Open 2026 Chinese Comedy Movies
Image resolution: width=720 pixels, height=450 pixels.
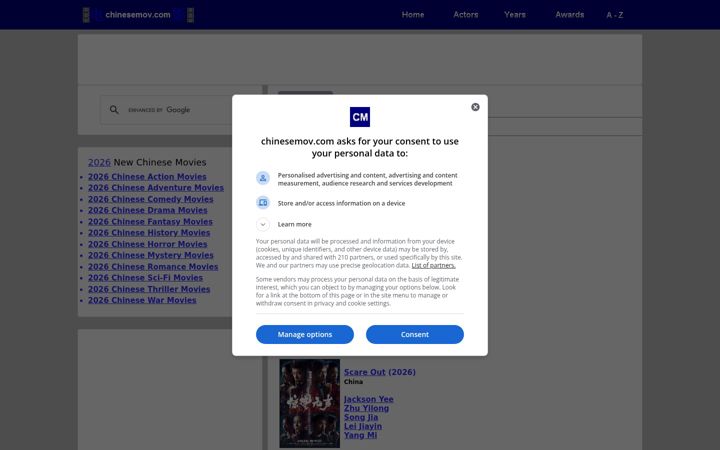tap(151, 199)
